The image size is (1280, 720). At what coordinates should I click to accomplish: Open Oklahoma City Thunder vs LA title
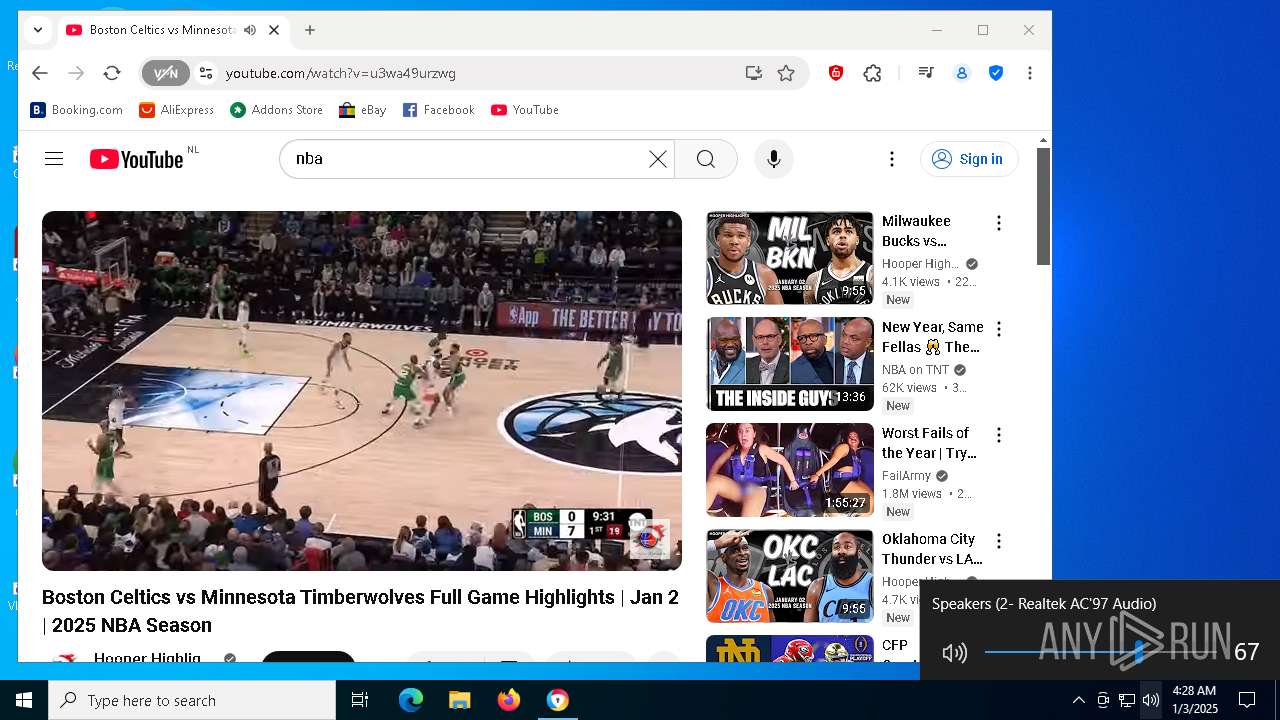point(932,549)
